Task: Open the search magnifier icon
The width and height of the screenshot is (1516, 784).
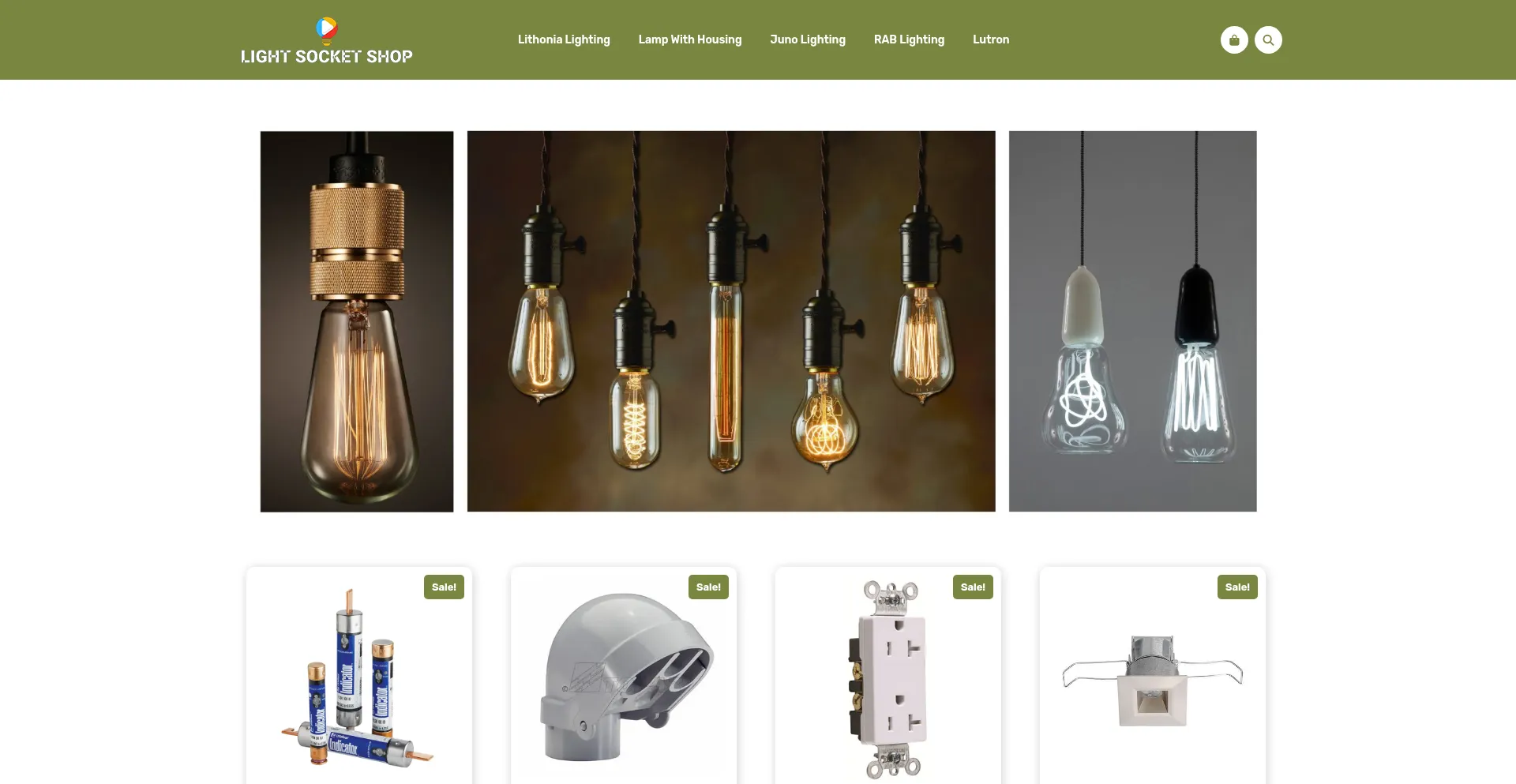Action: 1268,39
